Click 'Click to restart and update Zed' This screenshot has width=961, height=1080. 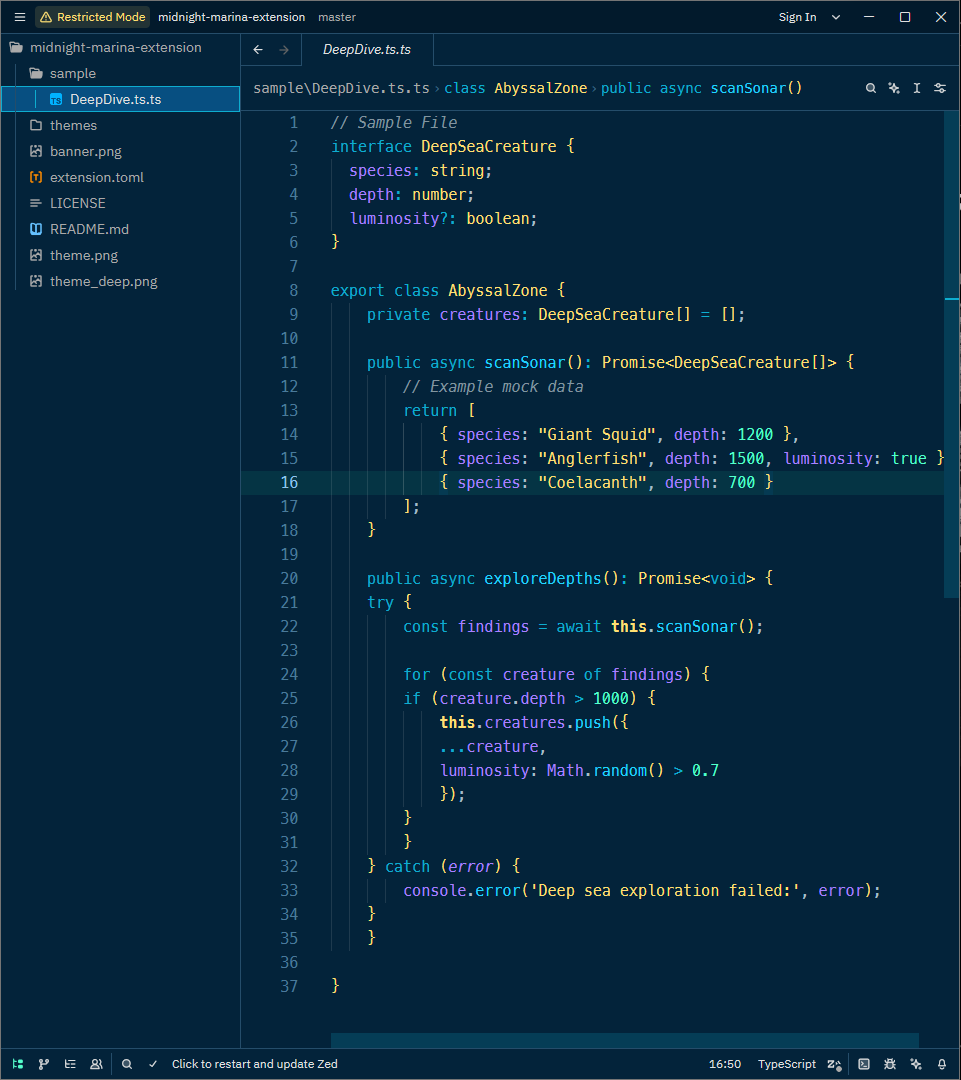coord(254,1064)
